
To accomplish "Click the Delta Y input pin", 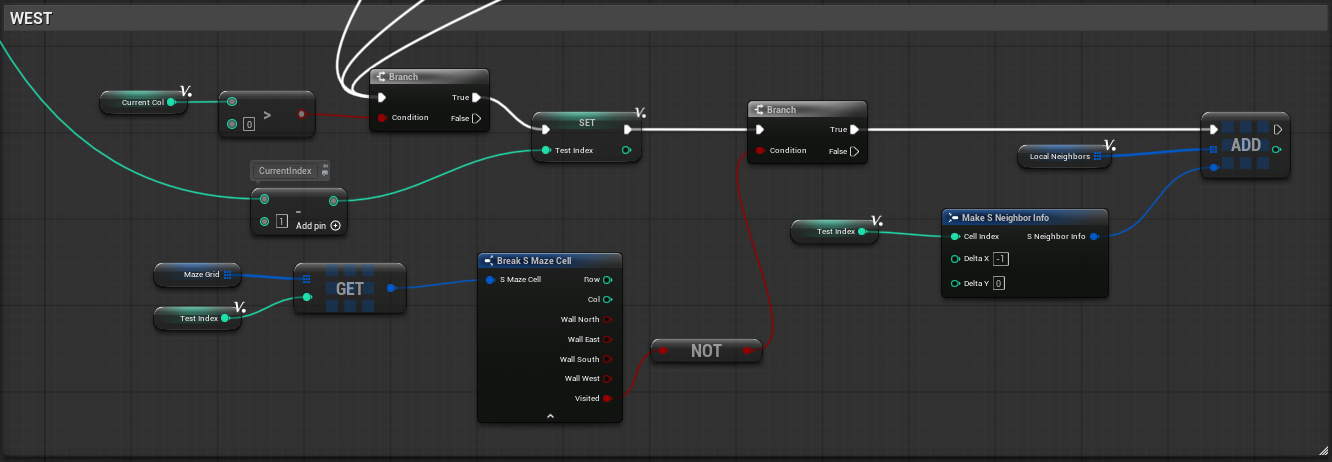I will pyautogui.click(x=955, y=284).
